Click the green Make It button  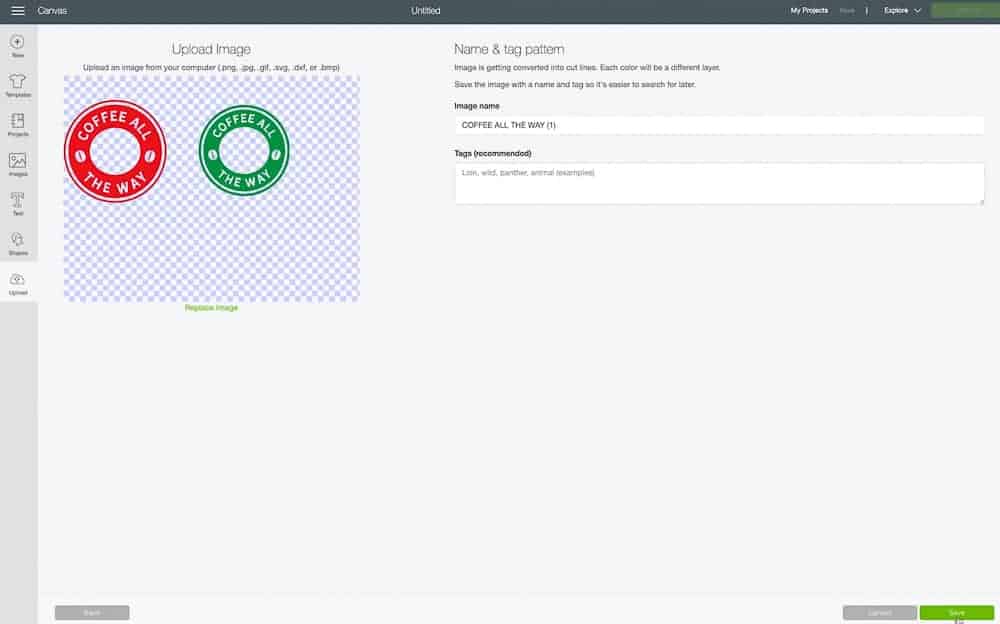965,11
